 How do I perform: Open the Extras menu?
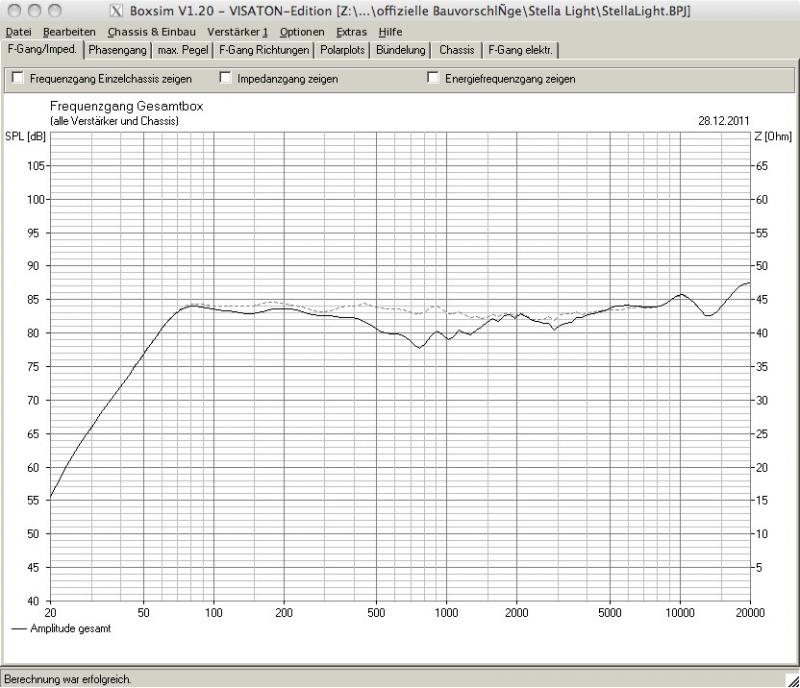(351, 32)
